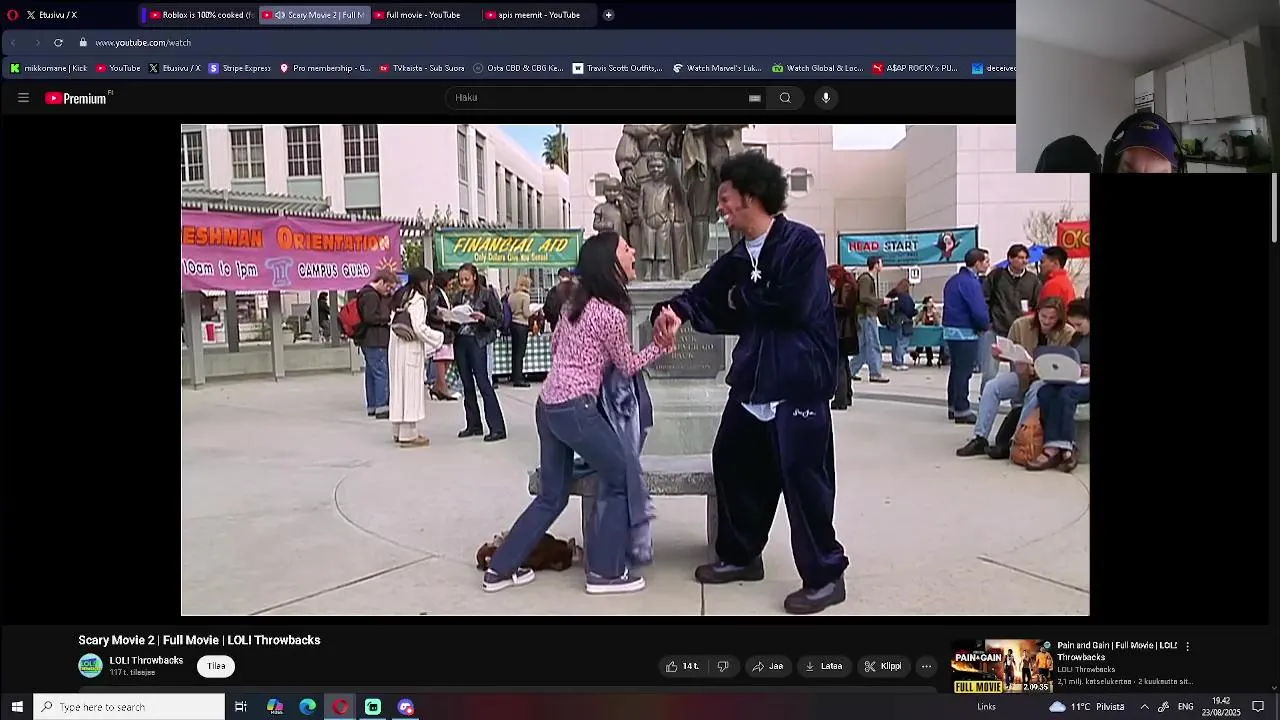Go to the YouTube Premium home logo
Screen dimensions: 1280x720
[x=78, y=98]
